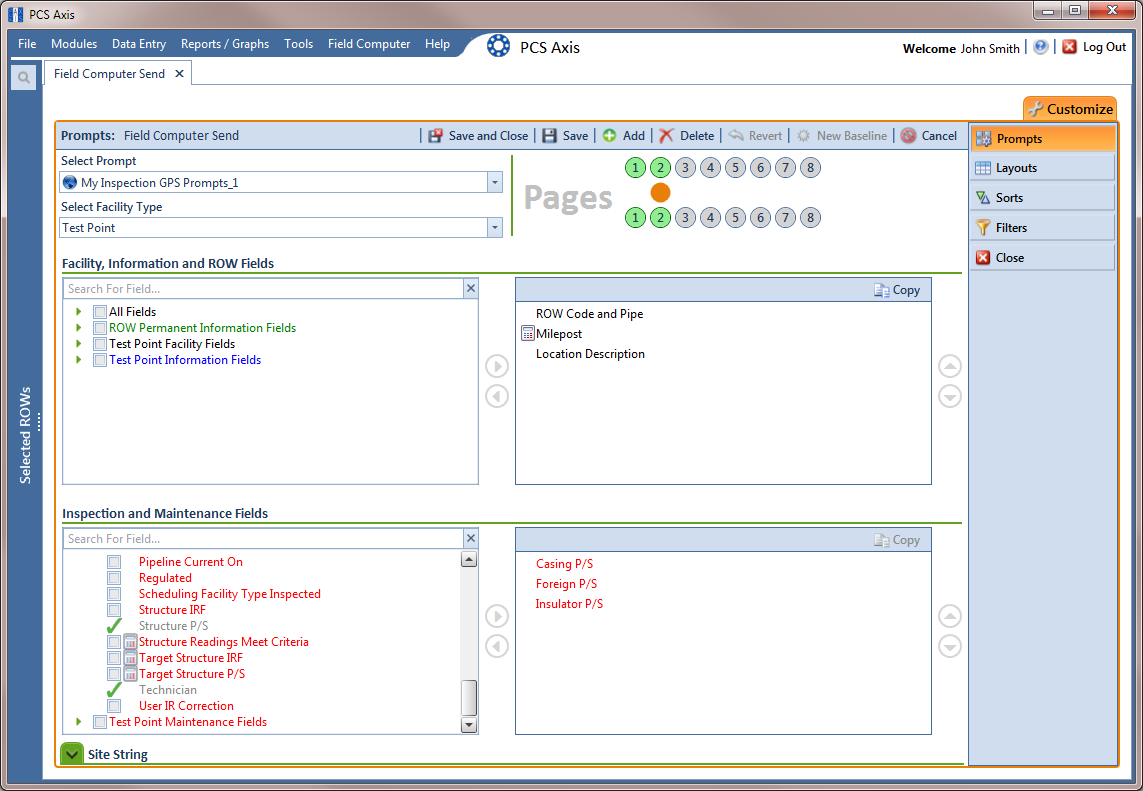Check the User IR Correction checkbox

(x=114, y=706)
